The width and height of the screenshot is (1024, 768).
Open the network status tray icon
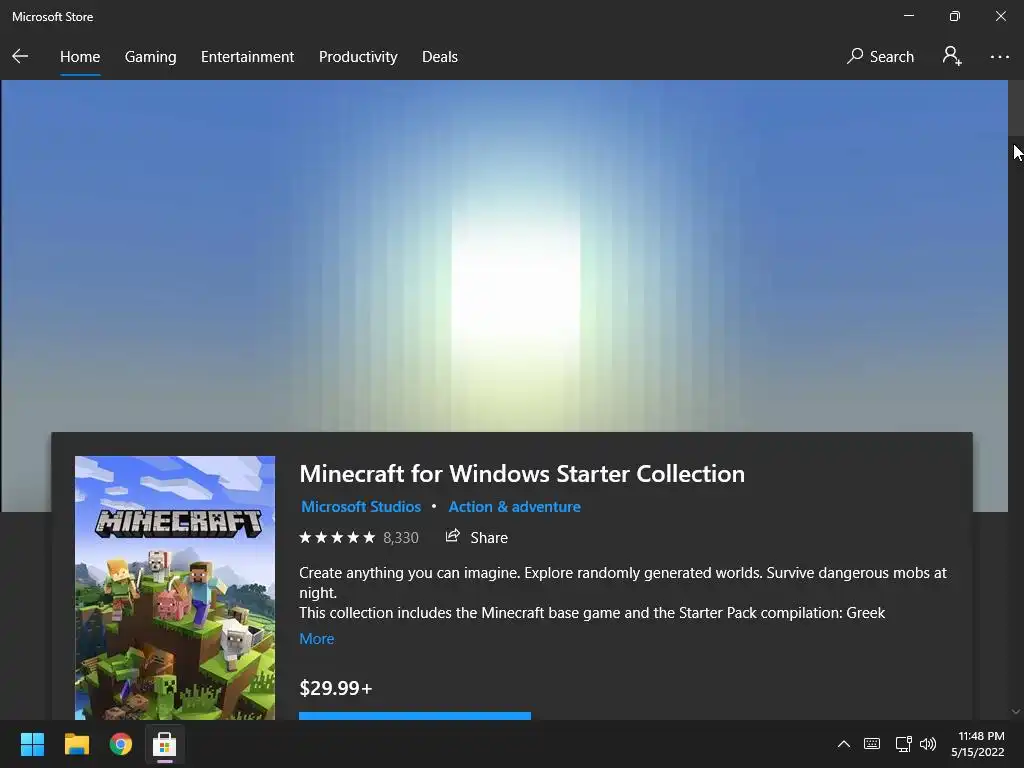[x=904, y=744]
